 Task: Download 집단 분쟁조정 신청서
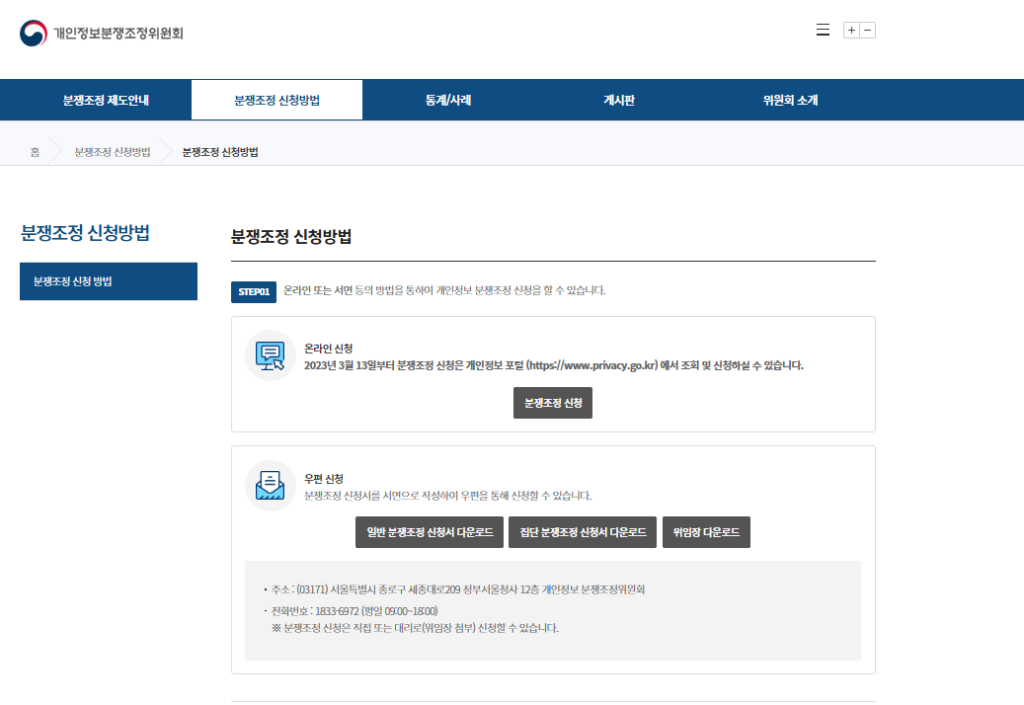click(x=583, y=532)
